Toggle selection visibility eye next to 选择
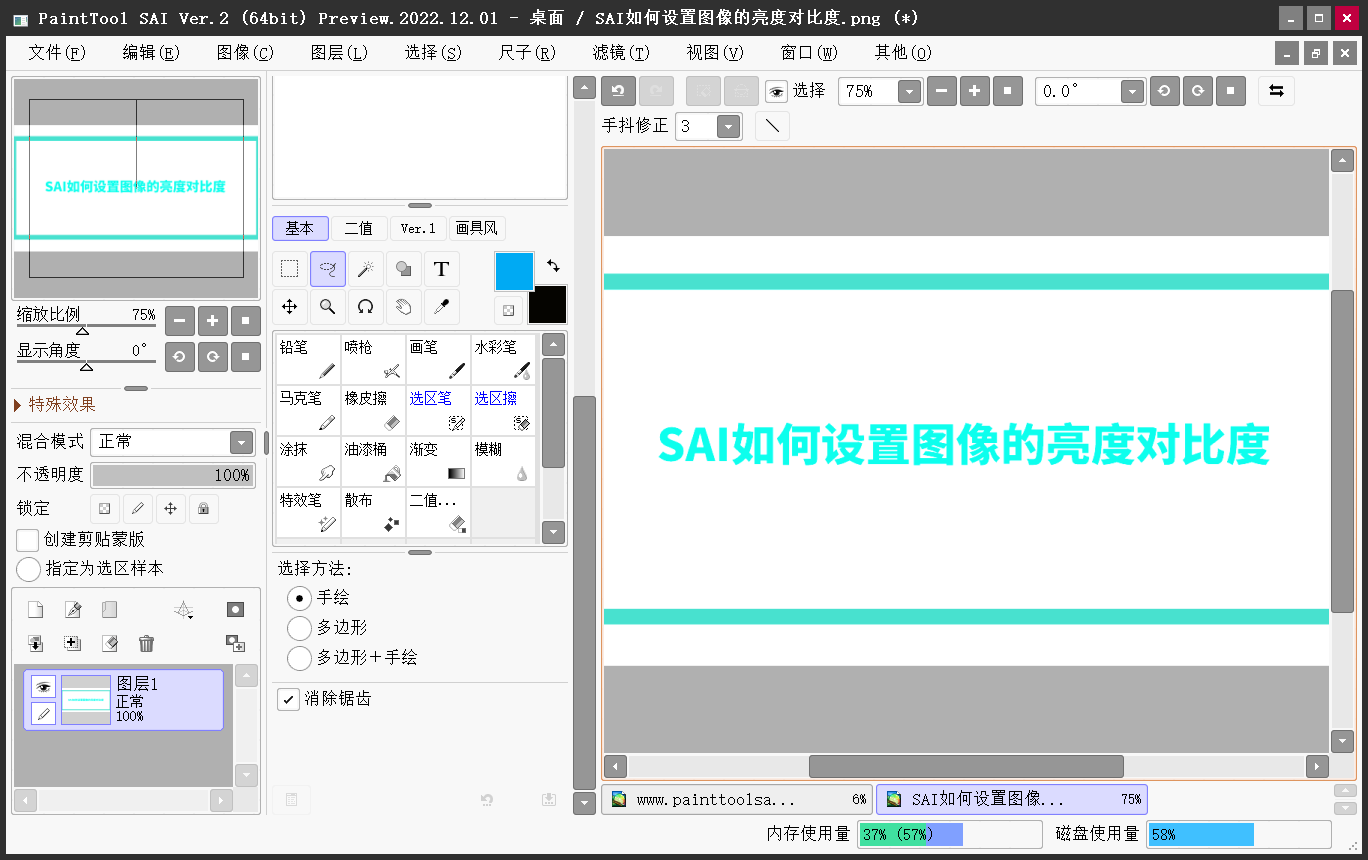The height and width of the screenshot is (860, 1368). pyautogui.click(x=776, y=92)
